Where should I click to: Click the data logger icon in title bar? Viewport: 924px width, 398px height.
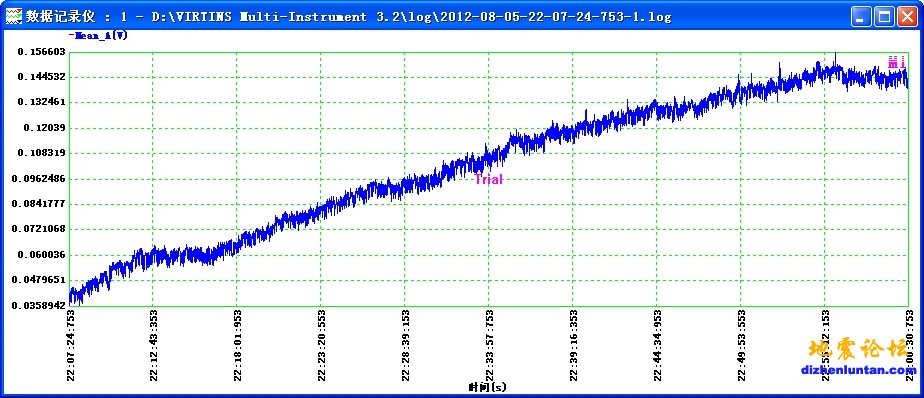[x=13, y=16]
